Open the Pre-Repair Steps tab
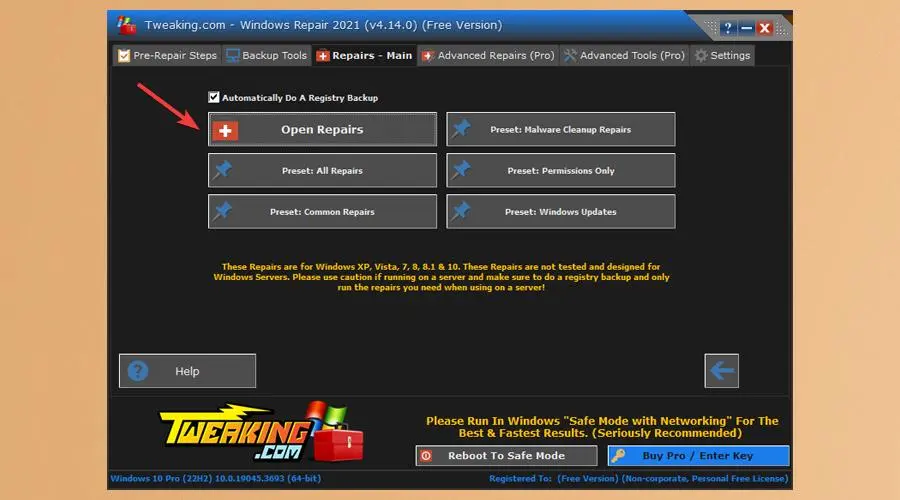 167,56
